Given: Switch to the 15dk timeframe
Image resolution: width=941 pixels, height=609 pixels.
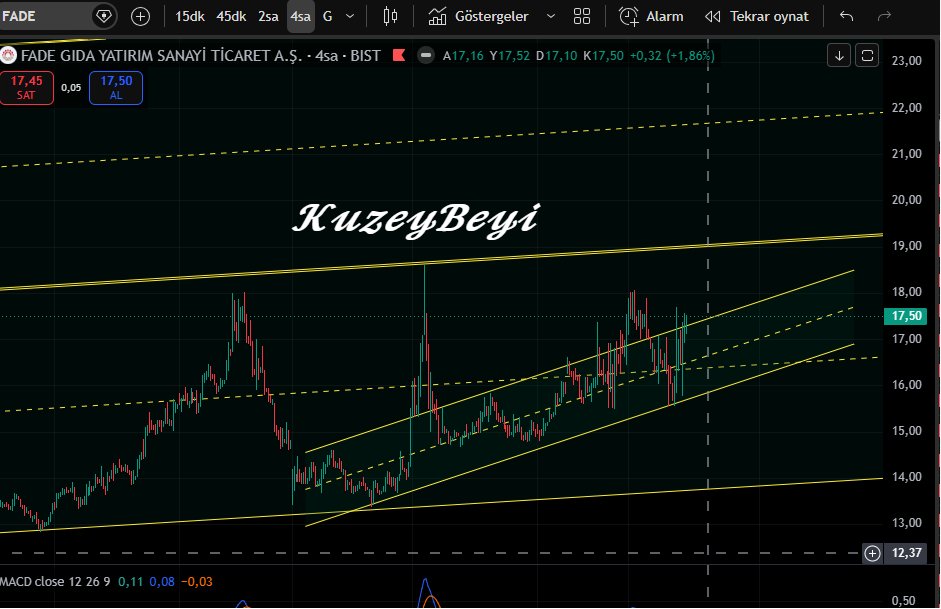Looking at the screenshot, I should point(190,17).
